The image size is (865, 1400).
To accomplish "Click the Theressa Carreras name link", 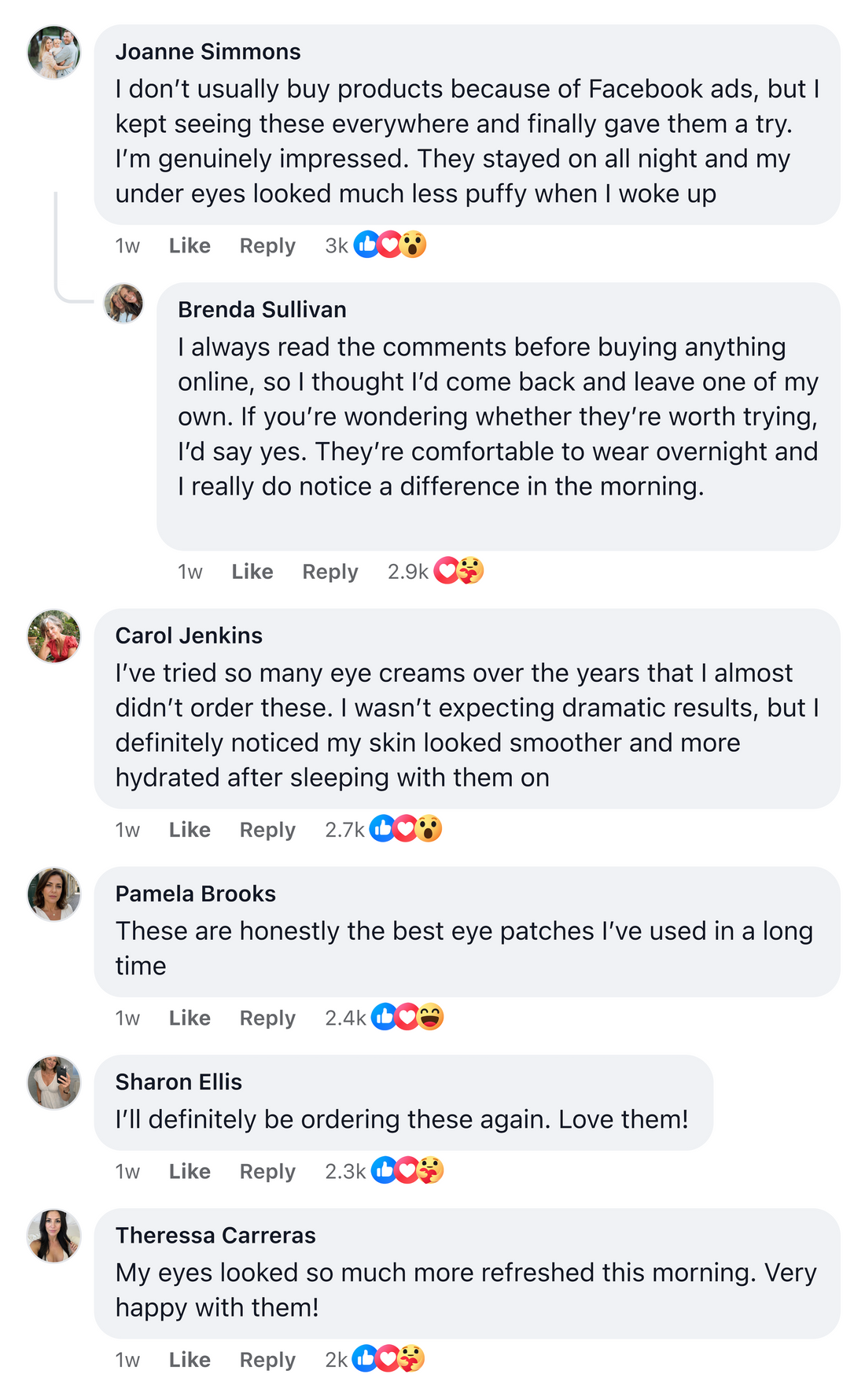I will (215, 1236).
